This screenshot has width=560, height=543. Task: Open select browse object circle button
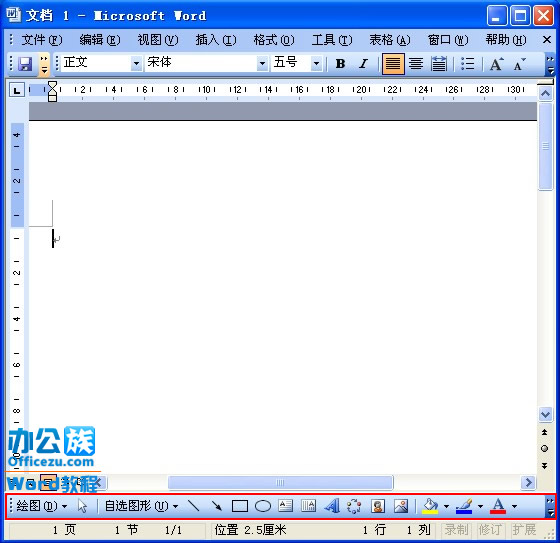545,449
